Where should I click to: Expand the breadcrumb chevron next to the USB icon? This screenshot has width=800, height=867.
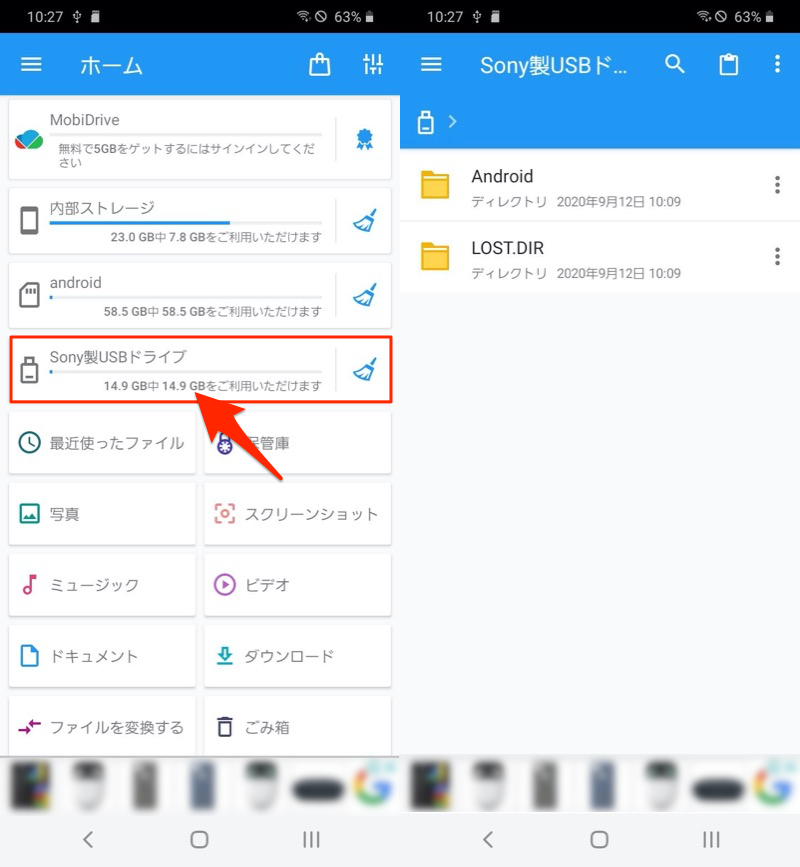[x=452, y=122]
